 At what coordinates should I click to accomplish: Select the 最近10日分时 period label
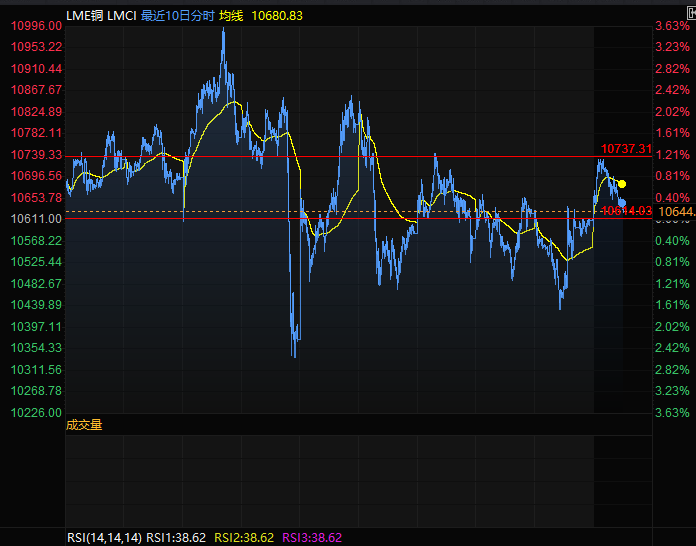(178, 16)
